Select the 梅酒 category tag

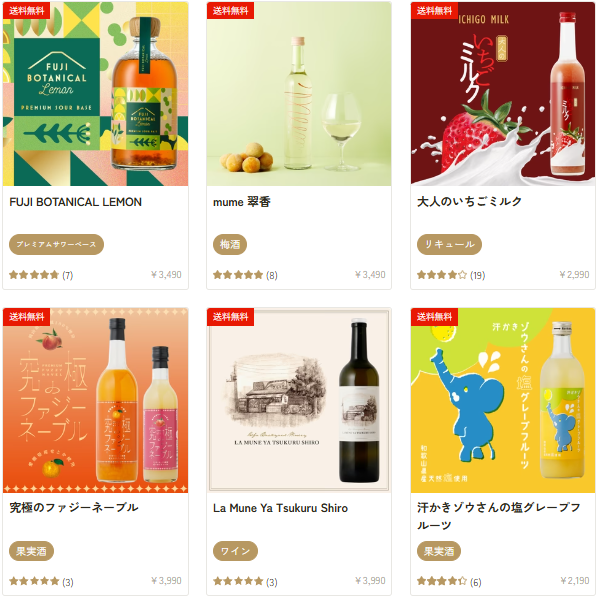(x=230, y=244)
